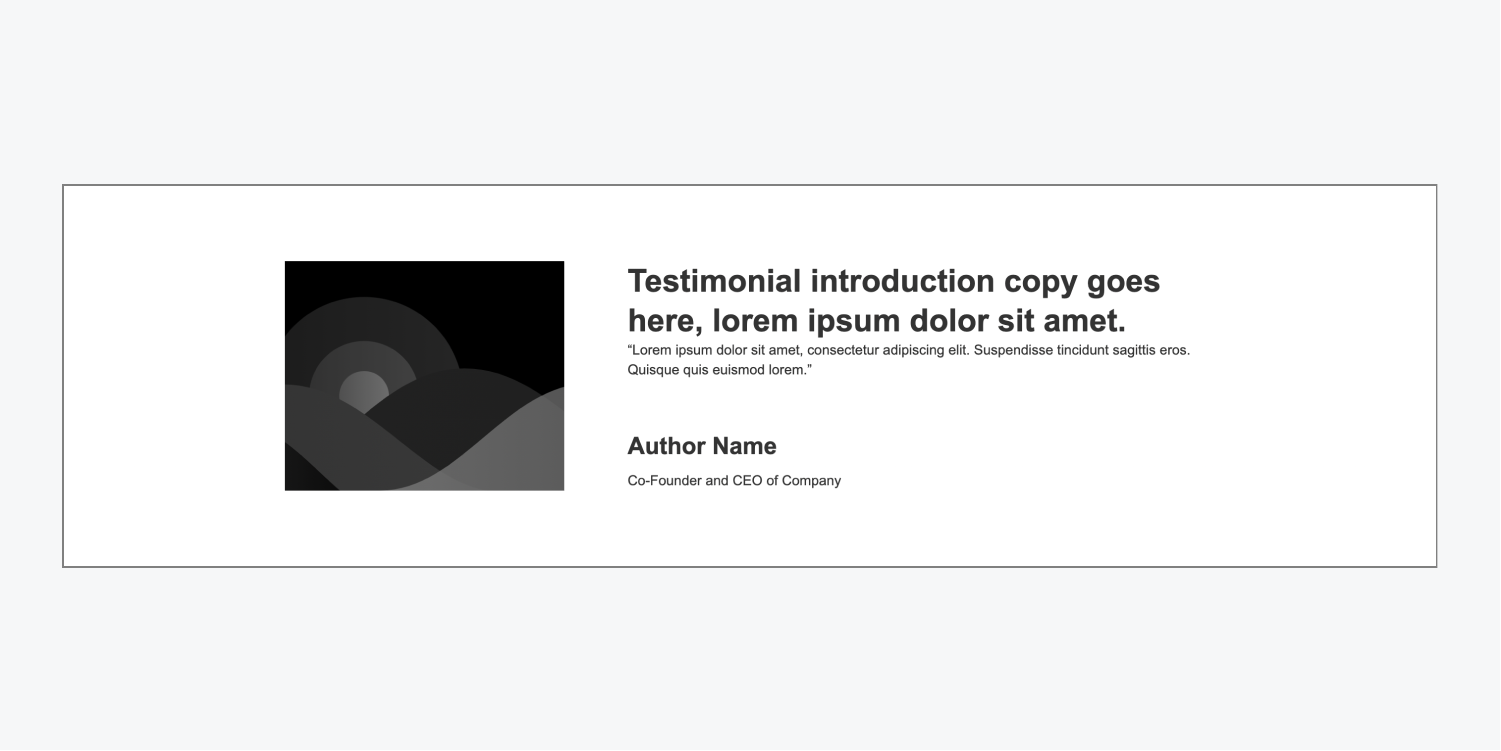Select the first line of the quote paragraph
The width and height of the screenshot is (1501, 751).
(x=908, y=351)
